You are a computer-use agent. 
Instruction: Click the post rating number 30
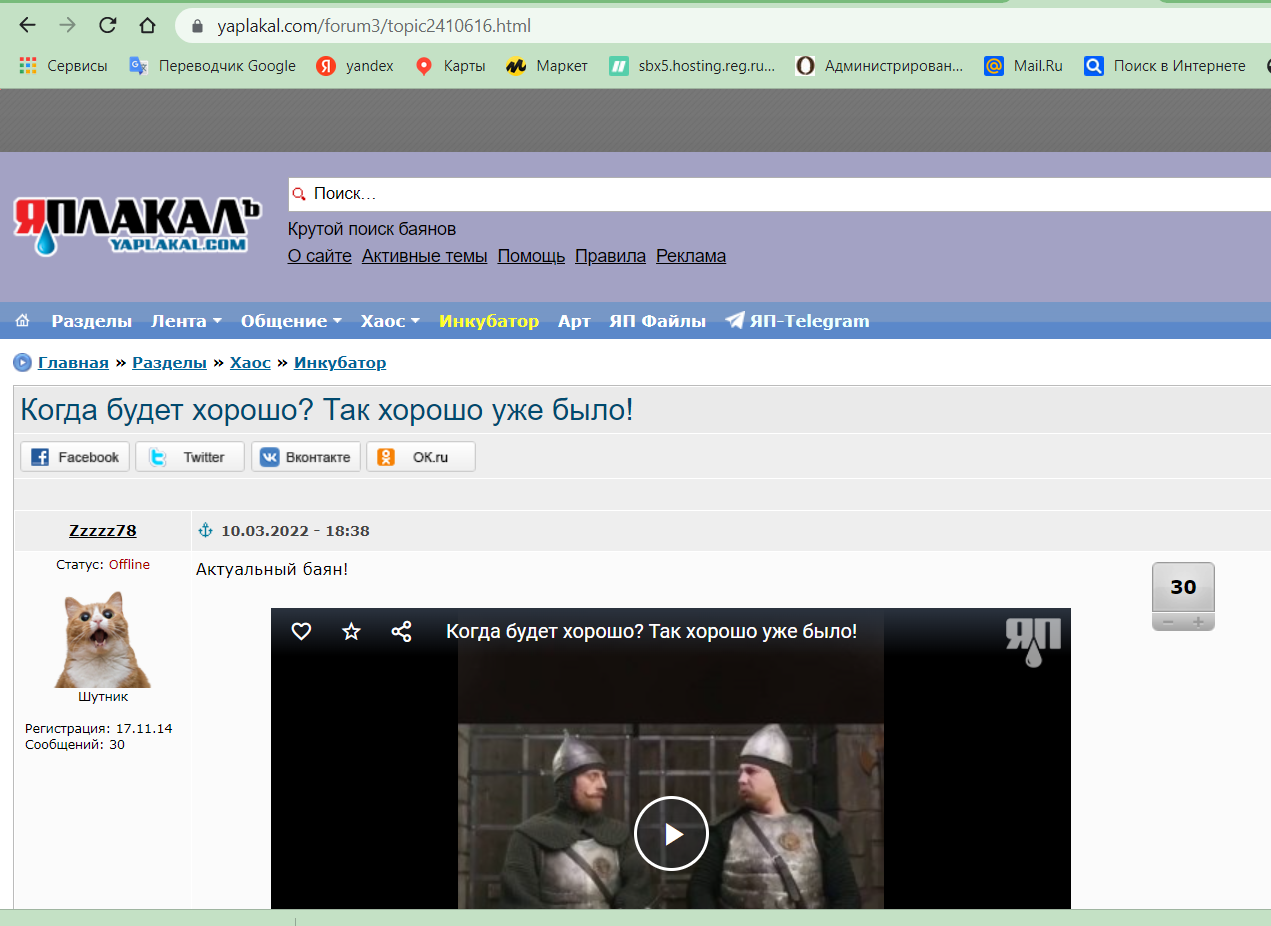1183,587
